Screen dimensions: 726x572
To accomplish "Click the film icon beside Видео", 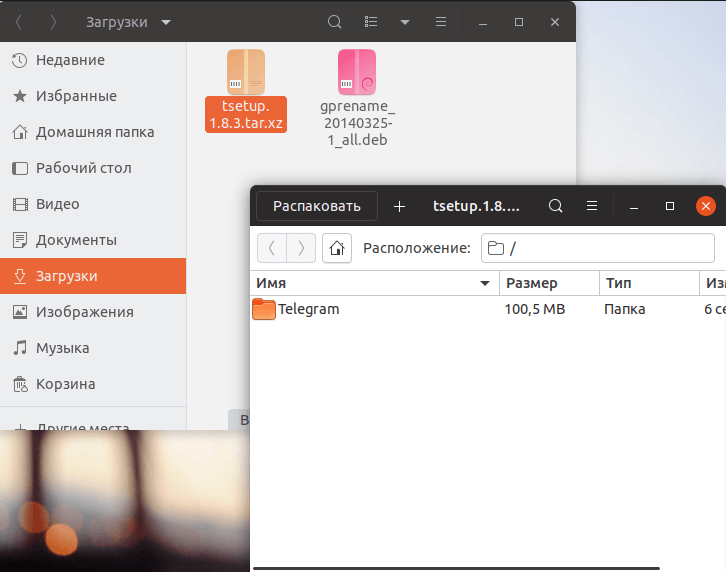I will 19,204.
